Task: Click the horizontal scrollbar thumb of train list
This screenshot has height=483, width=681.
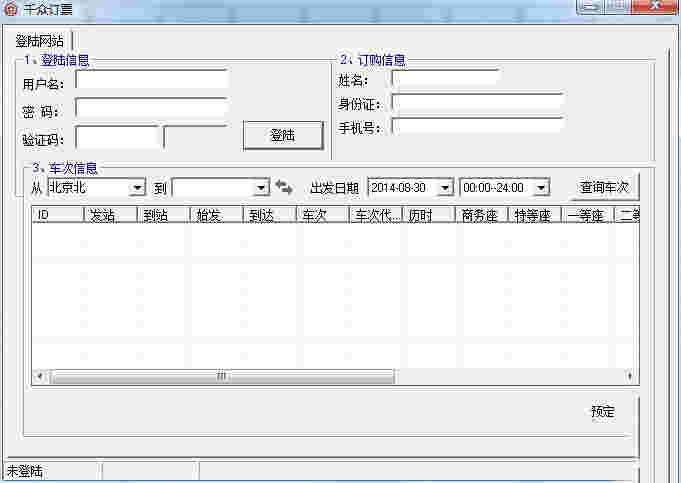Action: coord(222,376)
